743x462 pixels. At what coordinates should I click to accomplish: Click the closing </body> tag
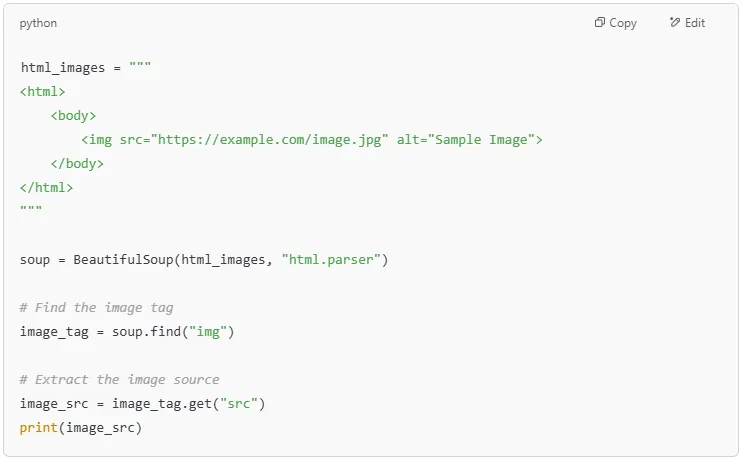point(77,164)
